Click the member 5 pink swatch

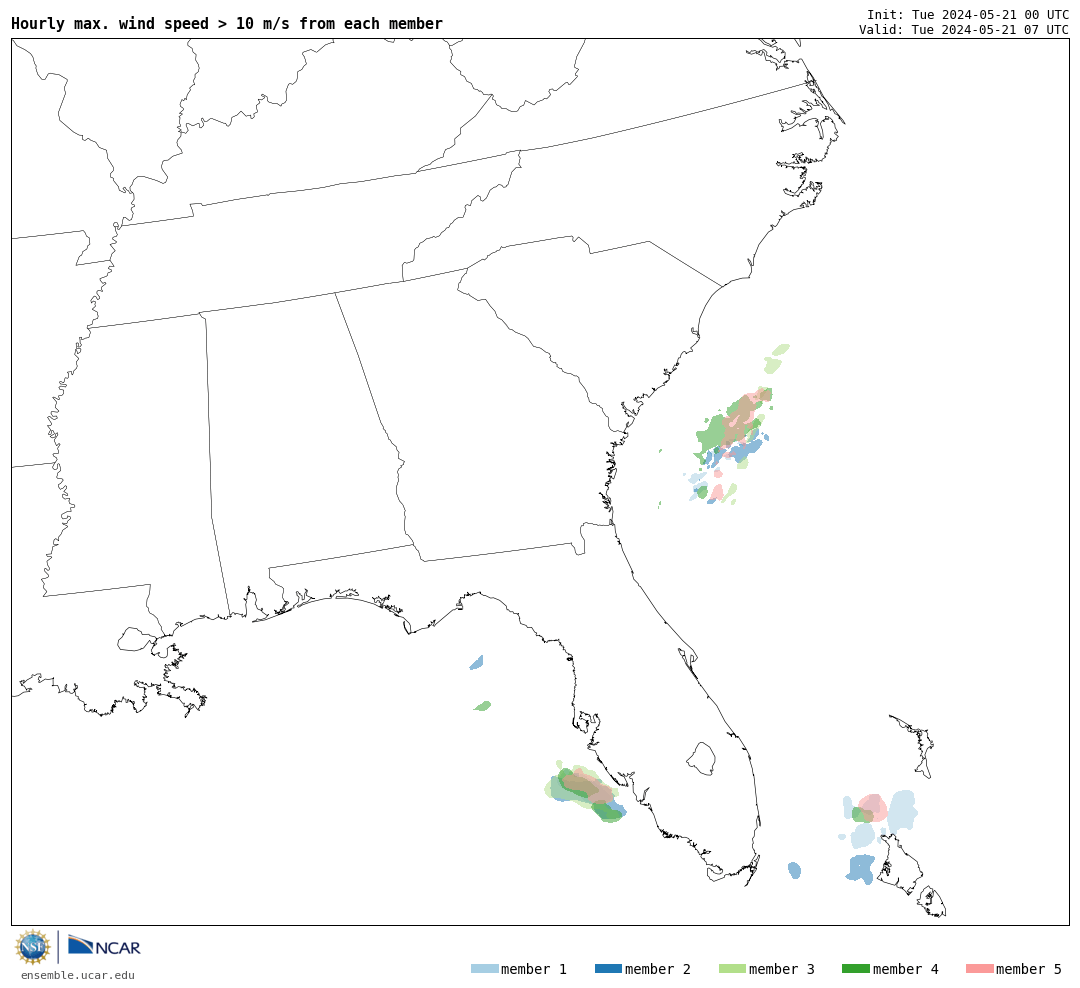[979, 969]
